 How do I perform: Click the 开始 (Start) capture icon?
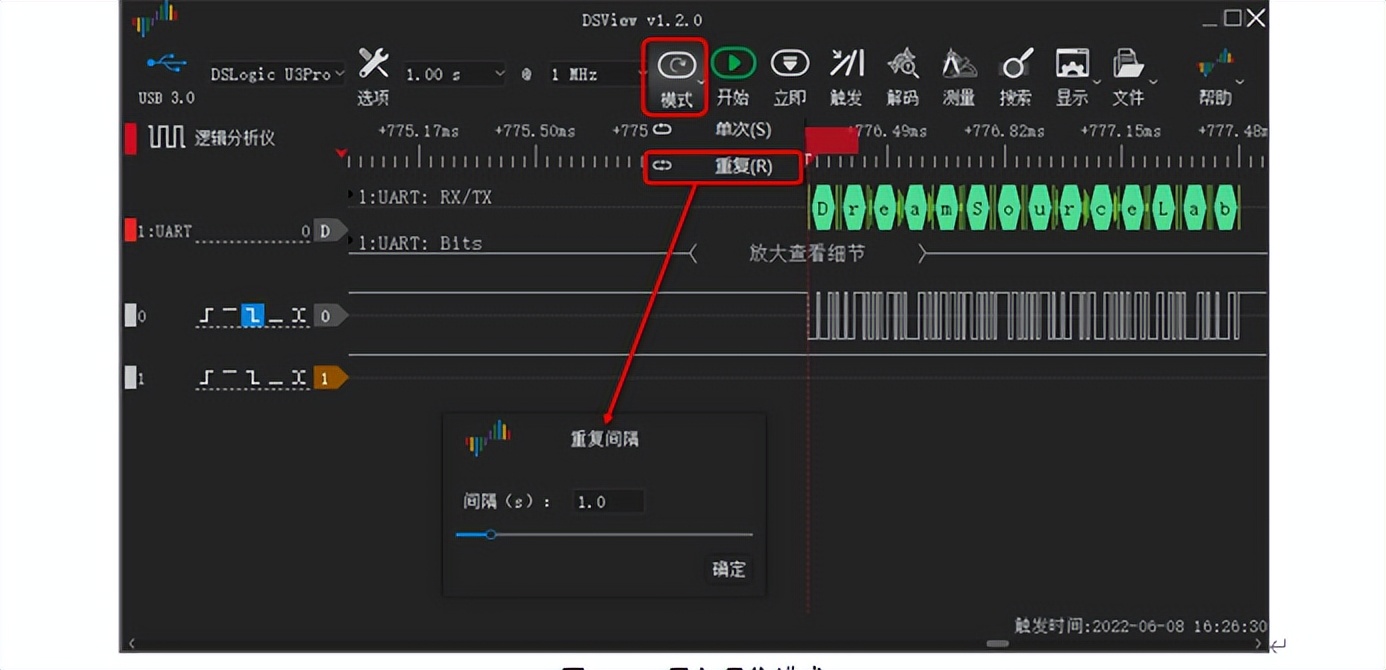click(734, 62)
